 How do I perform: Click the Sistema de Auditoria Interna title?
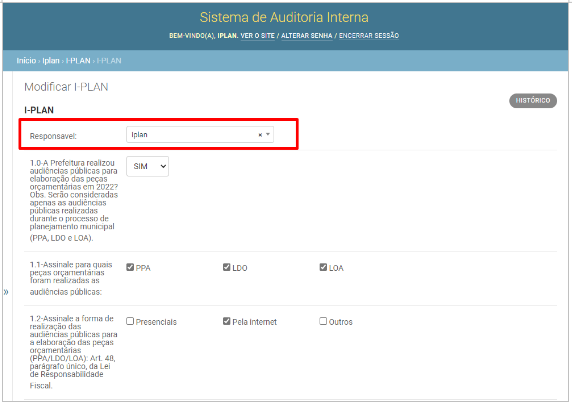pos(284,18)
